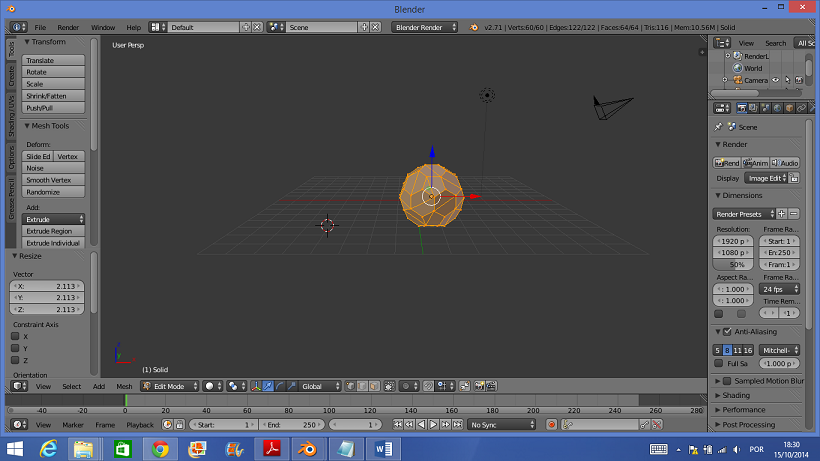Click the 3D manipulator widget toggle
Image resolution: width=820 pixels, height=461 pixels.
click(x=256, y=386)
